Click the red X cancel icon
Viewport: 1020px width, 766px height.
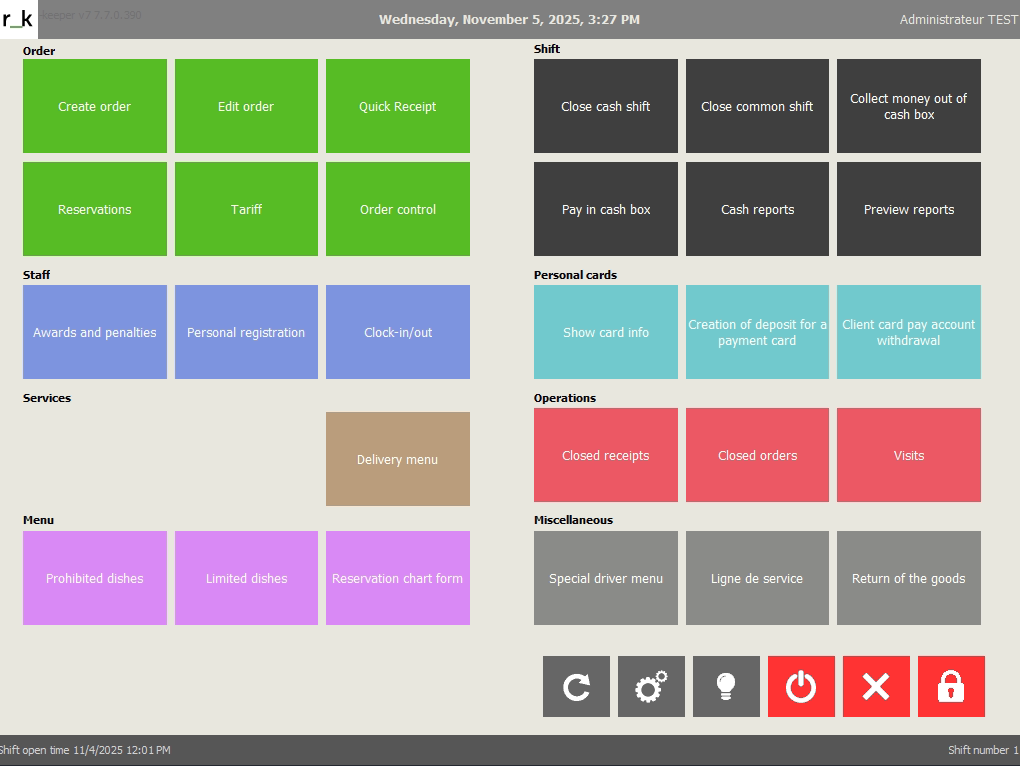pyautogui.click(x=876, y=686)
